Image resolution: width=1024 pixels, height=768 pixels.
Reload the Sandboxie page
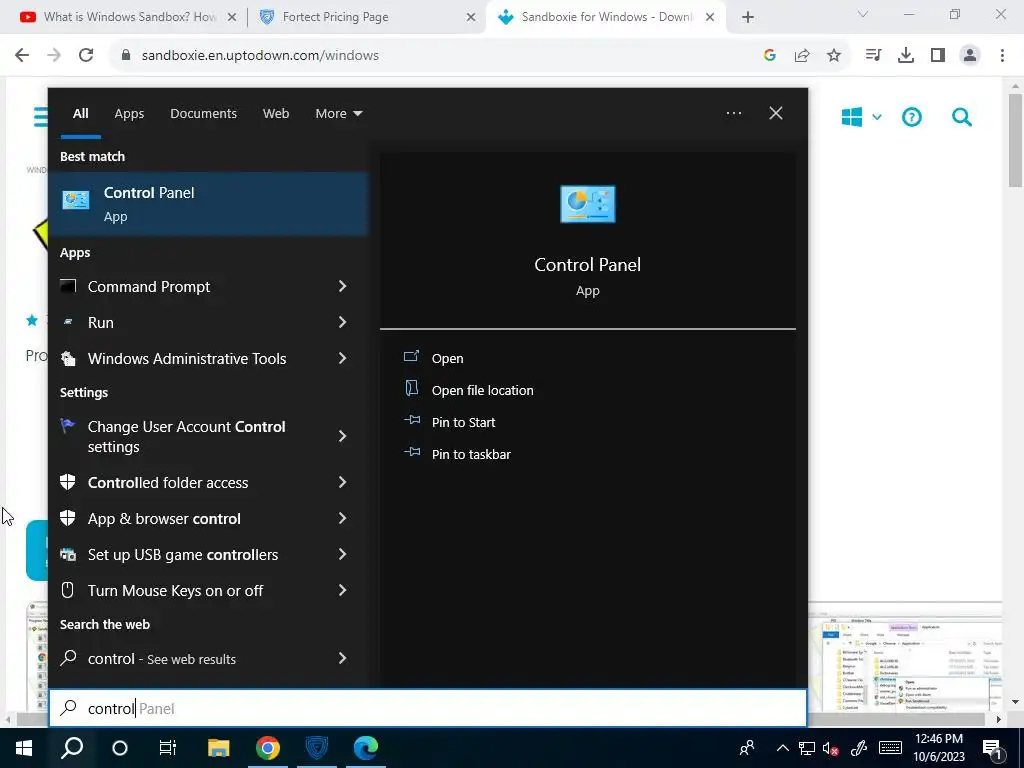tap(86, 56)
